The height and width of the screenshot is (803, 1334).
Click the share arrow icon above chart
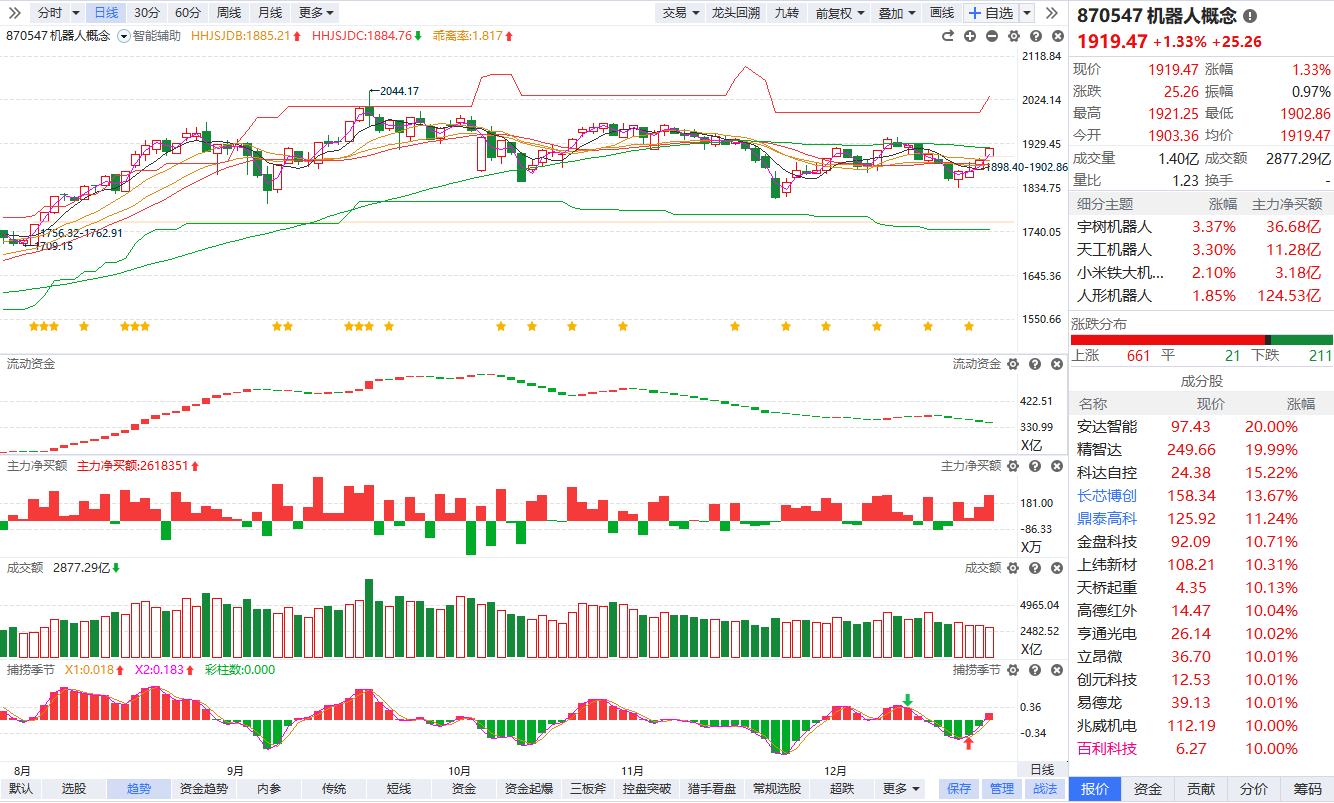[948, 36]
